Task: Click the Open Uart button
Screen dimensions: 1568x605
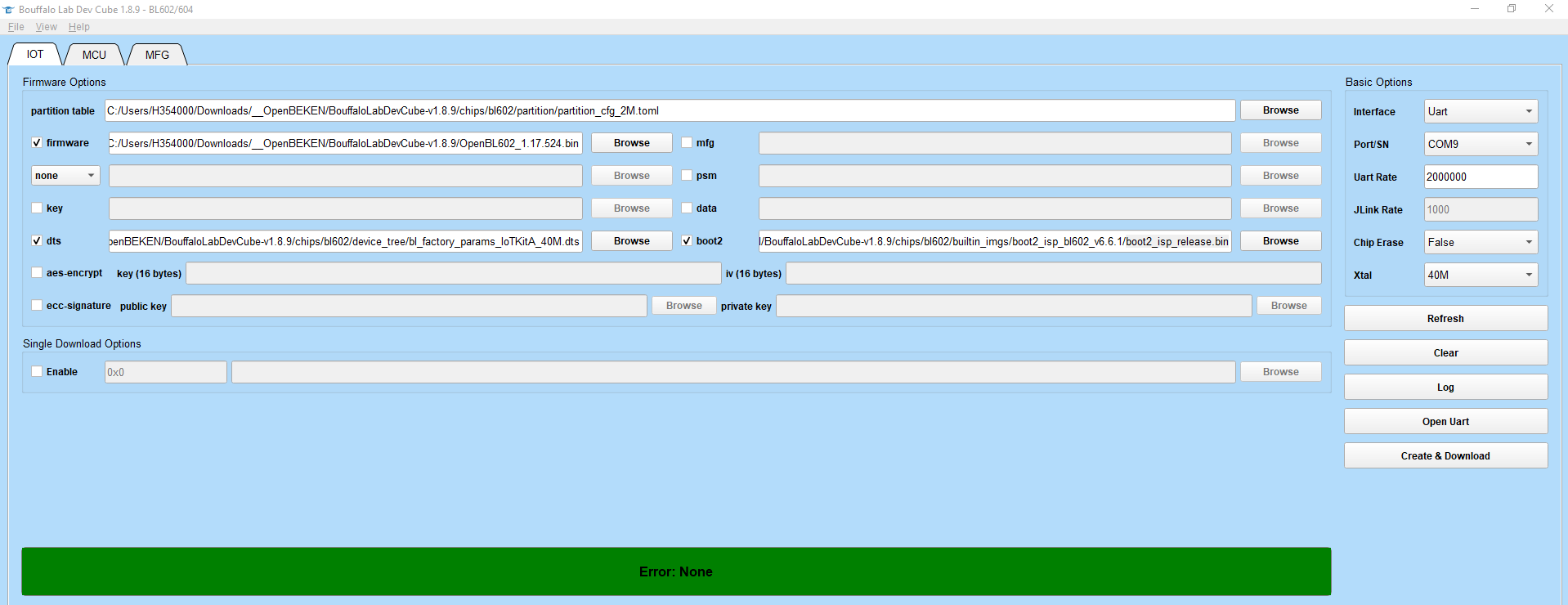Action: point(1445,422)
